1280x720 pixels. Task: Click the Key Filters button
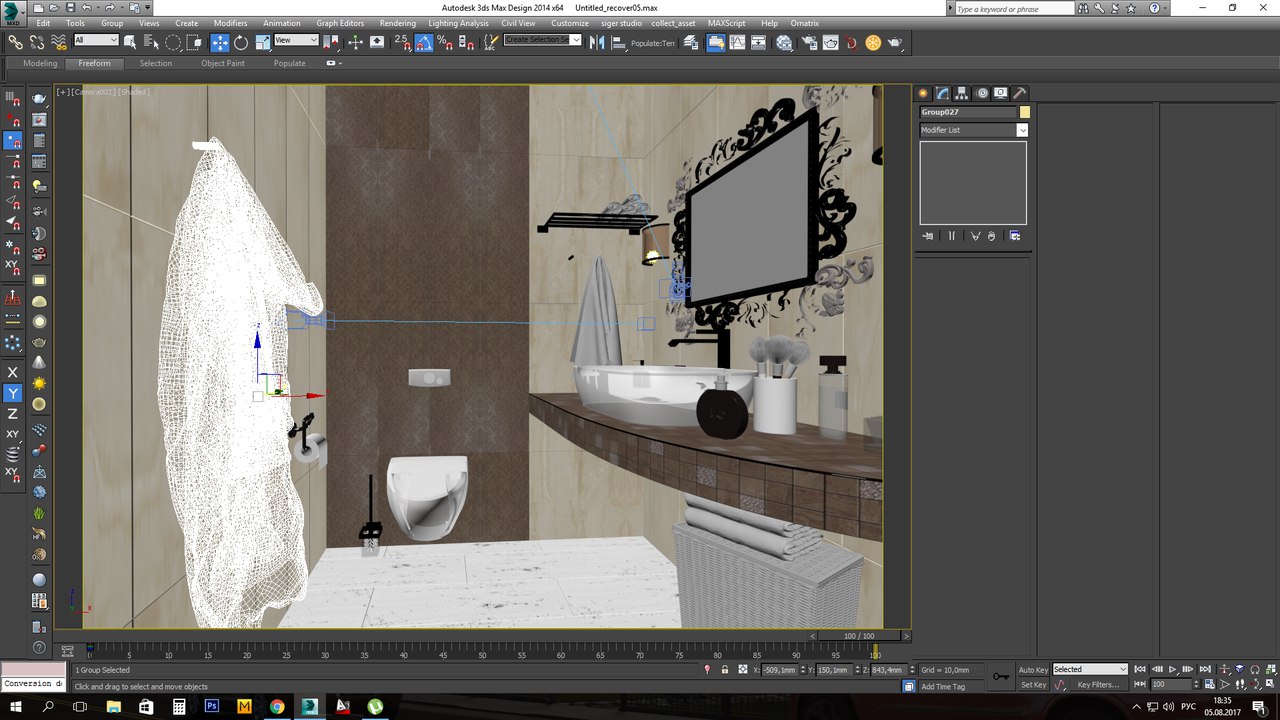1097,685
